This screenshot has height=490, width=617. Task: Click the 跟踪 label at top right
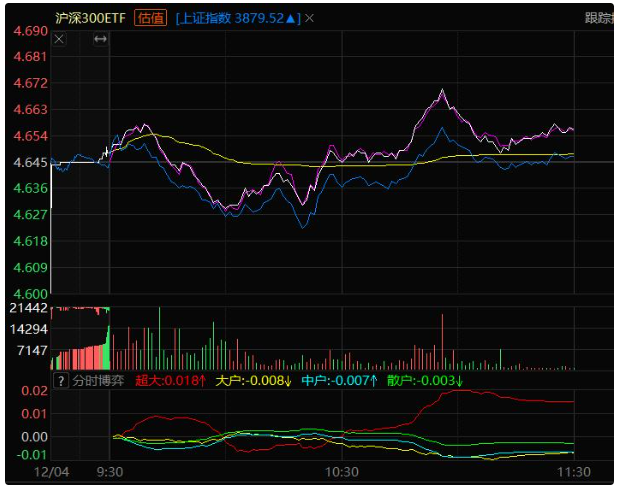[599, 18]
